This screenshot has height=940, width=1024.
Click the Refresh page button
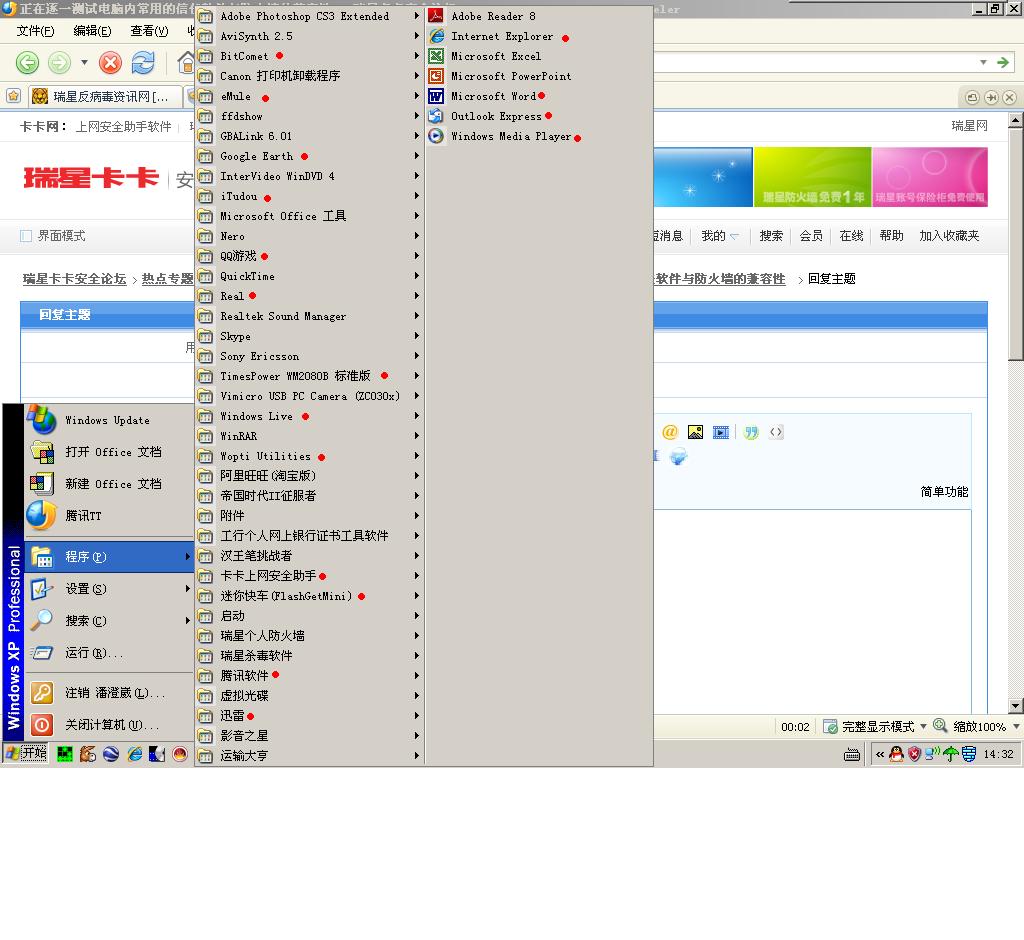(143, 63)
